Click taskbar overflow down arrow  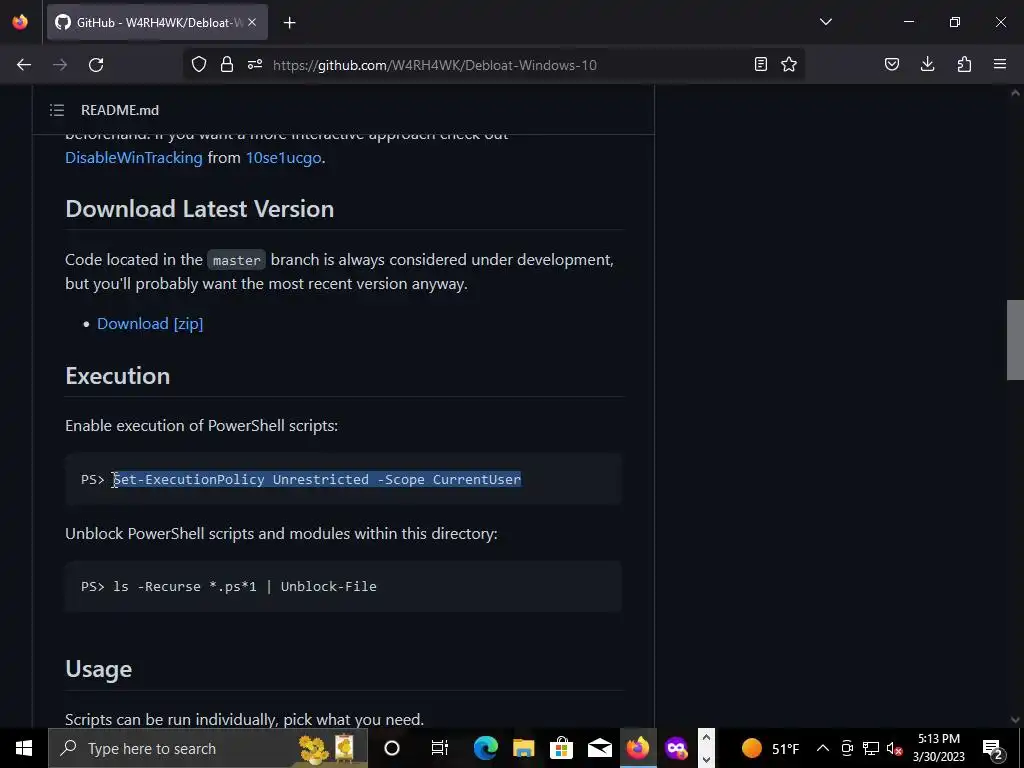pos(706,759)
